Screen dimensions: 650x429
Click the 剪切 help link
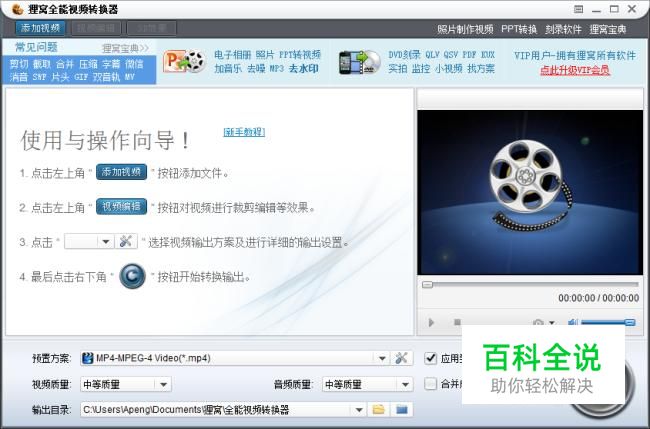pos(19,64)
